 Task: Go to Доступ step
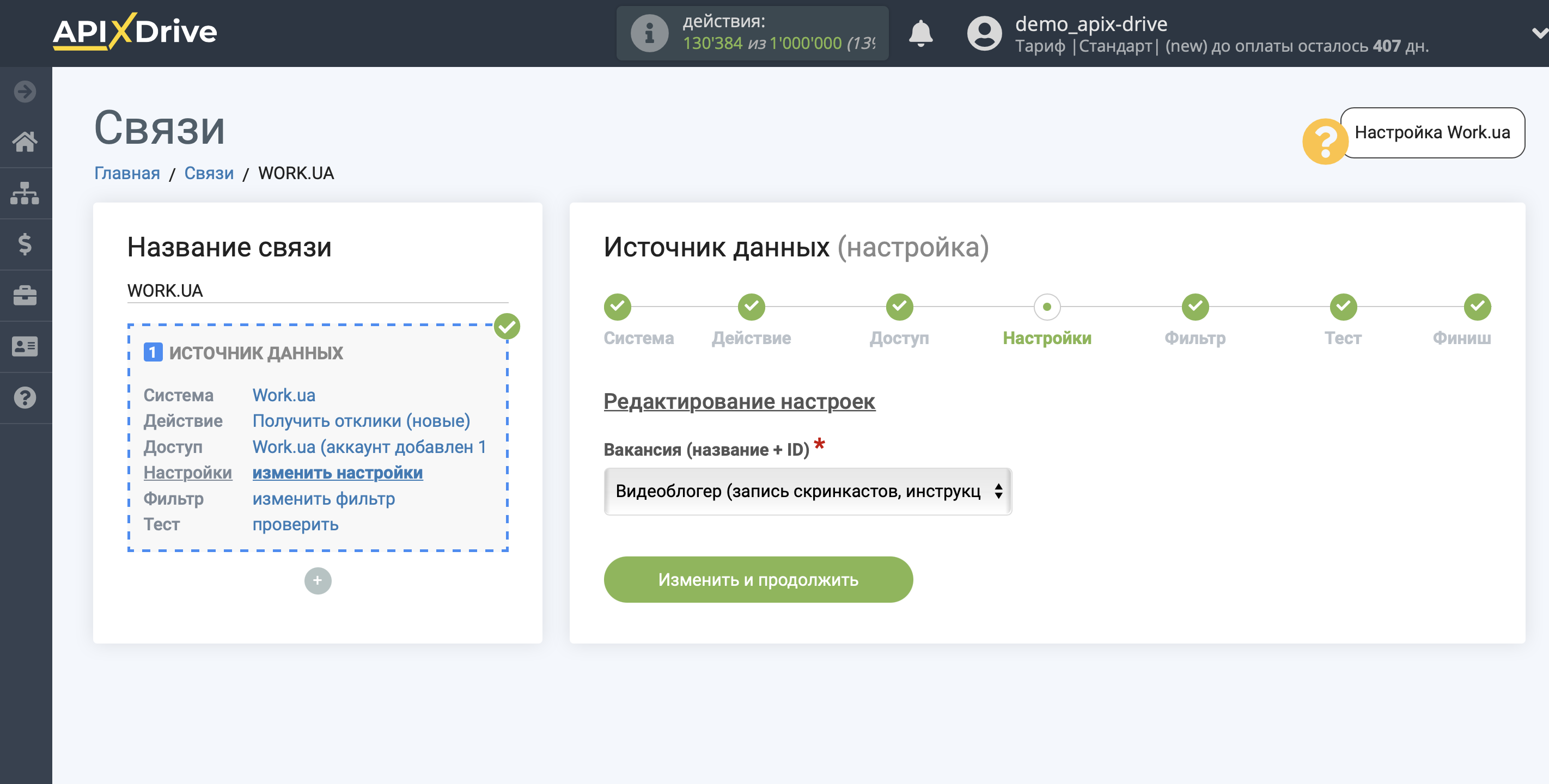[899, 307]
